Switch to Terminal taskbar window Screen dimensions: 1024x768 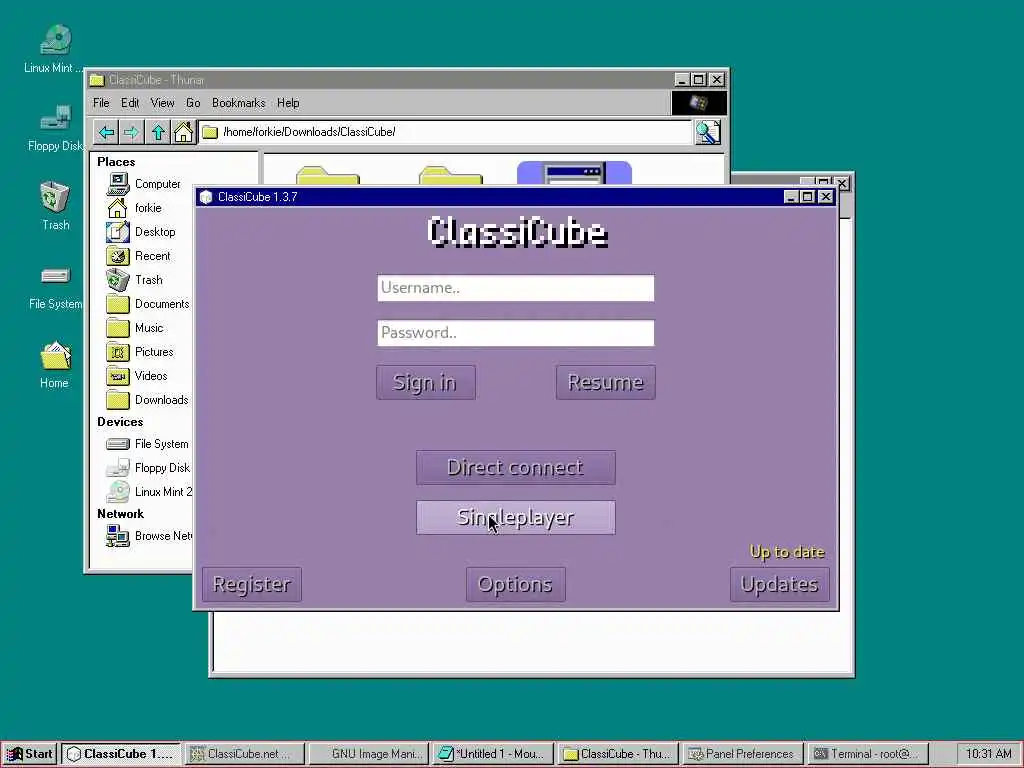point(869,754)
